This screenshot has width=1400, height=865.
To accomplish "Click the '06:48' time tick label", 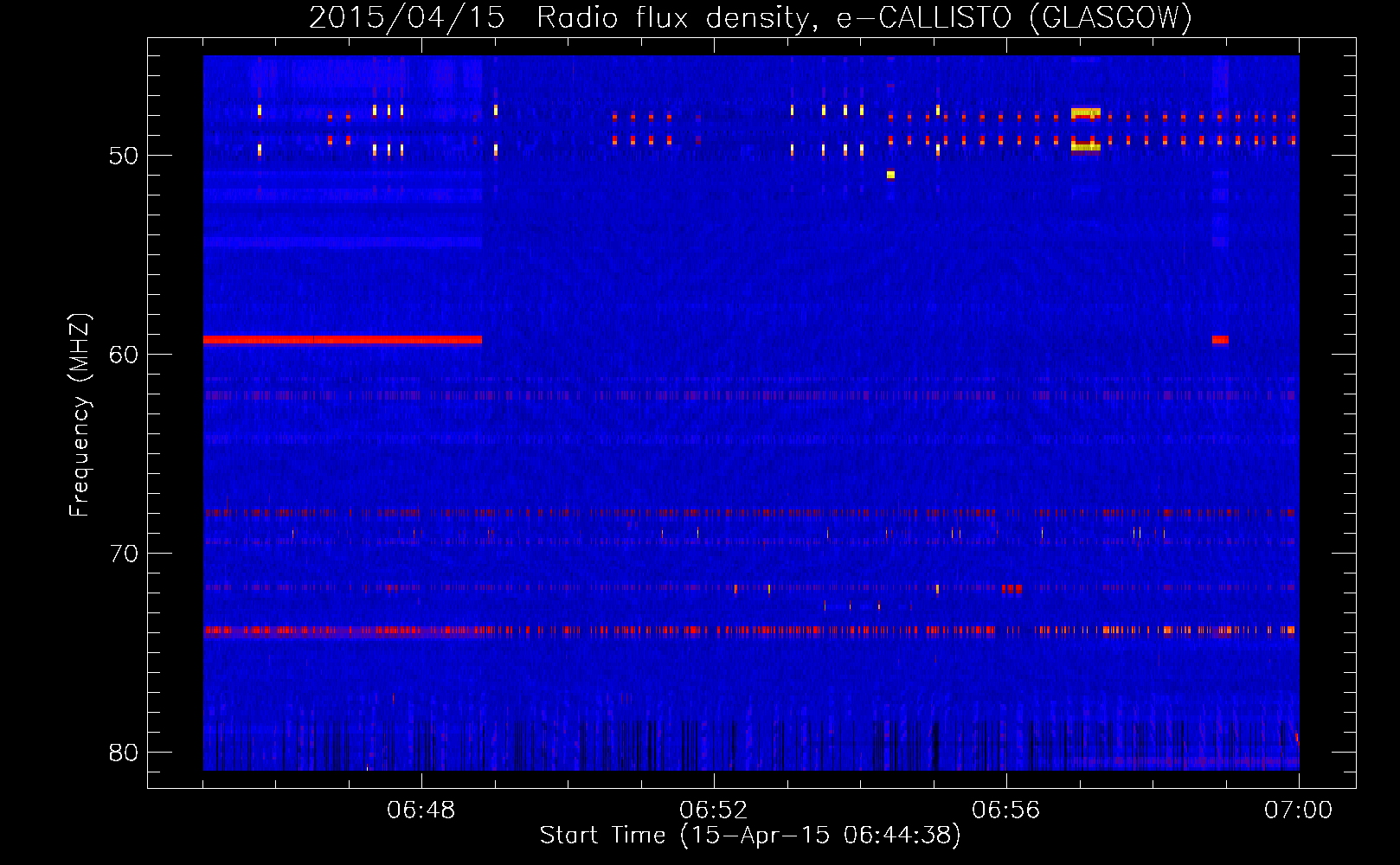I will click(x=421, y=811).
